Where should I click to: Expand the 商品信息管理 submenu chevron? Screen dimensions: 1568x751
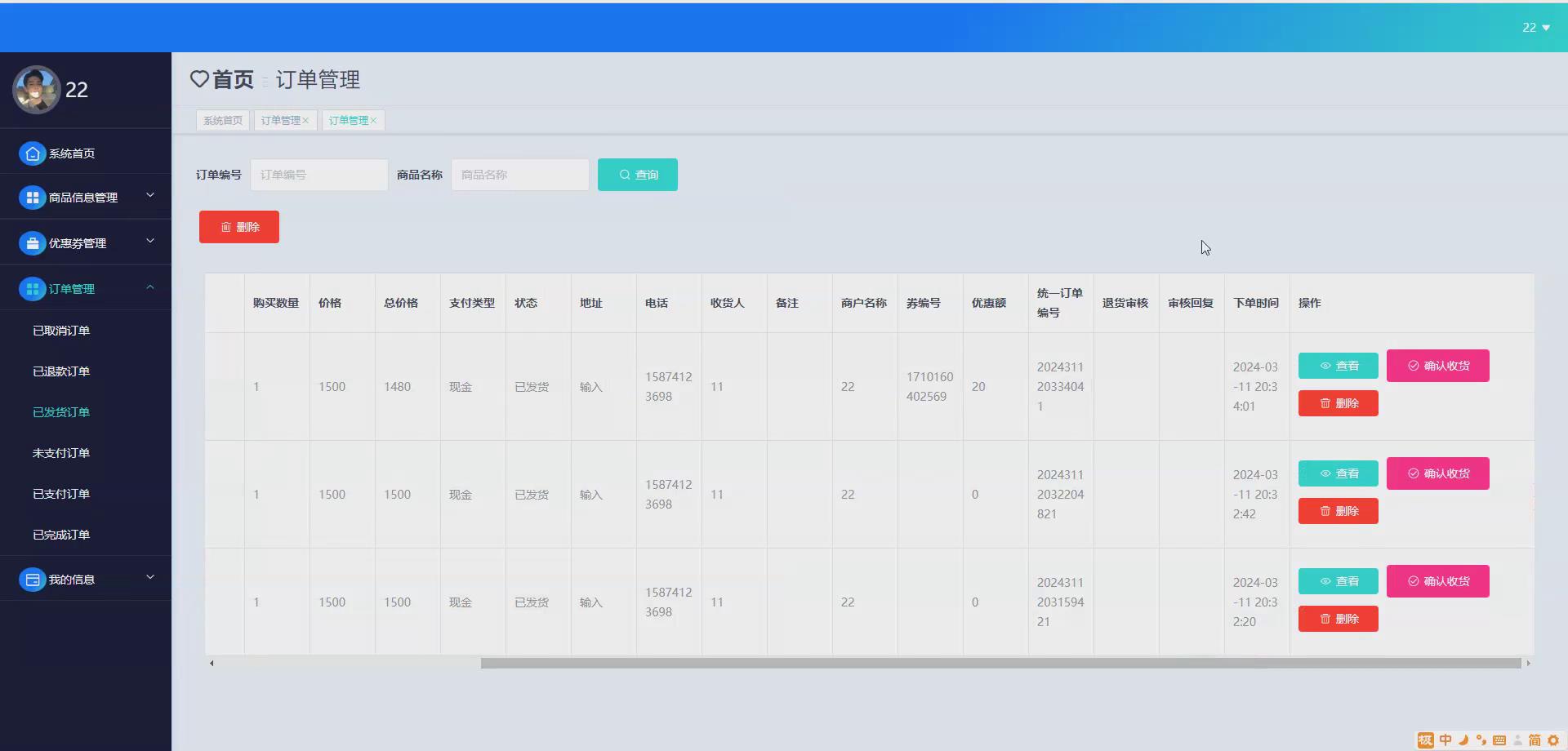(150, 195)
